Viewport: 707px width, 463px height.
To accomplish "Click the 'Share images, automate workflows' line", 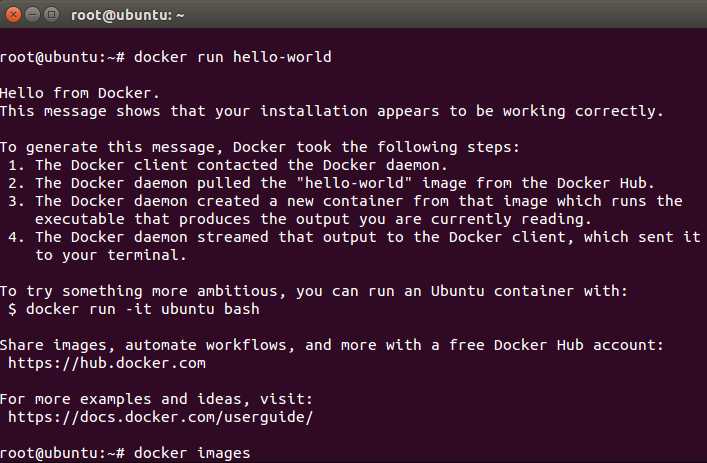I will pos(332,345).
